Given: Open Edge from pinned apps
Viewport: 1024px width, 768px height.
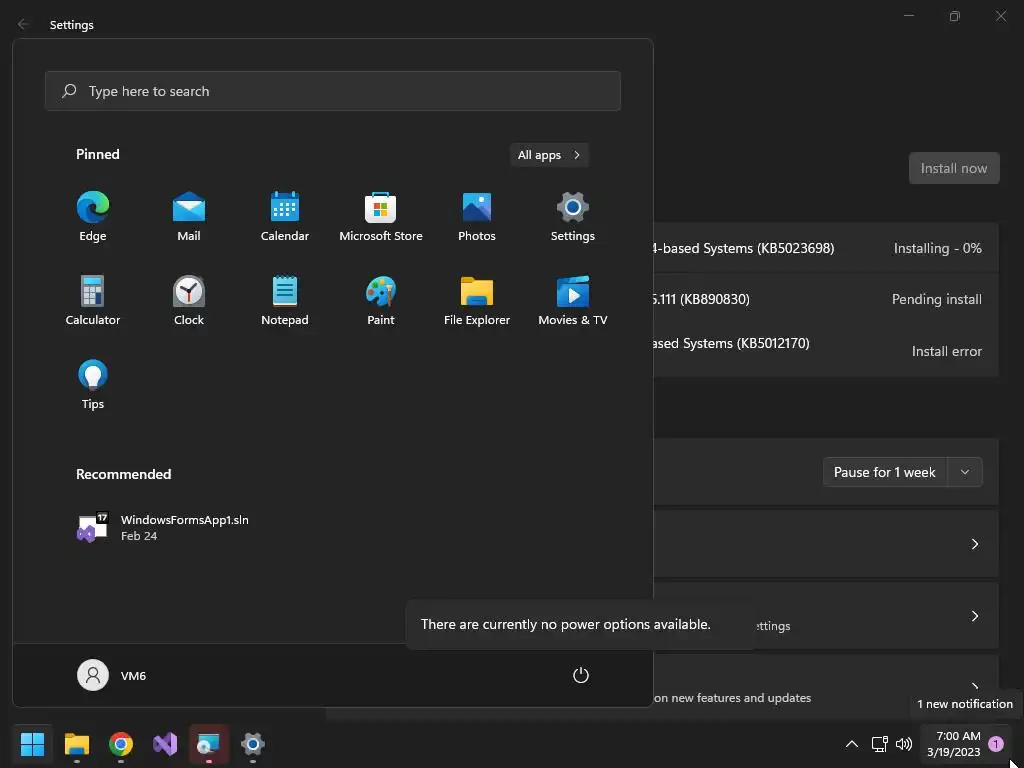Looking at the screenshot, I should pos(93,217).
